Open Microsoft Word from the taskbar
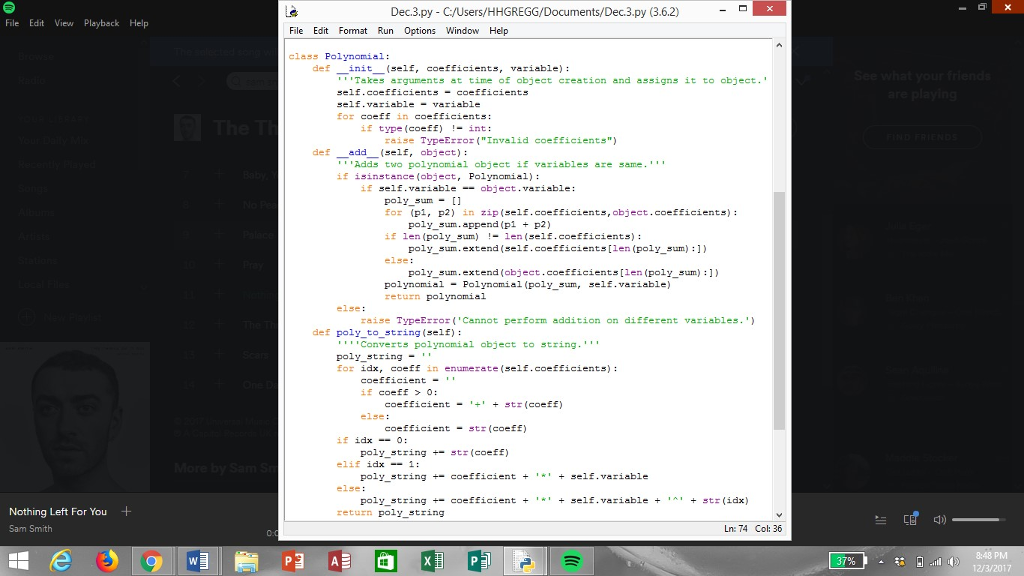The width and height of the screenshot is (1024, 576). [x=196, y=560]
